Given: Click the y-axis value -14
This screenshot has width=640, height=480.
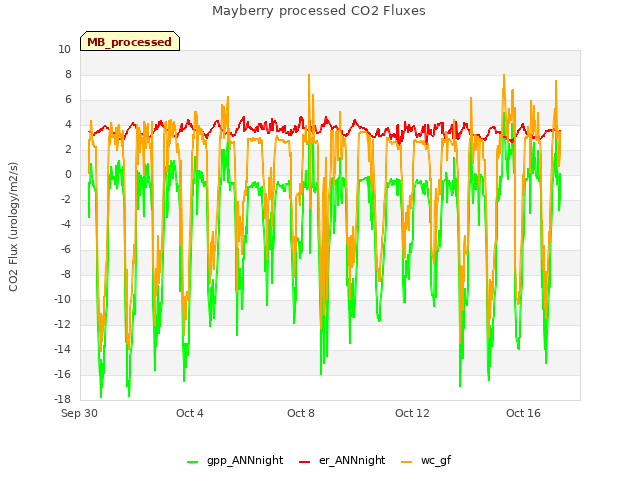Looking at the screenshot, I should pos(63,349).
